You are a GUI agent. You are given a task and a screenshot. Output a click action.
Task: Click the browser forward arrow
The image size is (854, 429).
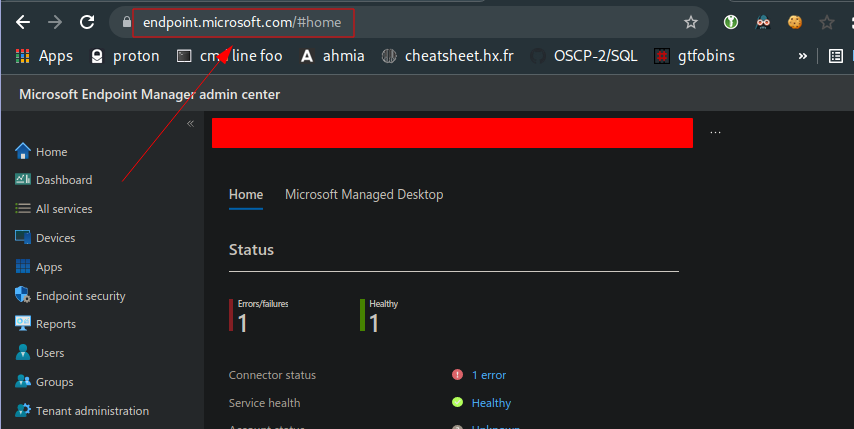click(x=55, y=22)
